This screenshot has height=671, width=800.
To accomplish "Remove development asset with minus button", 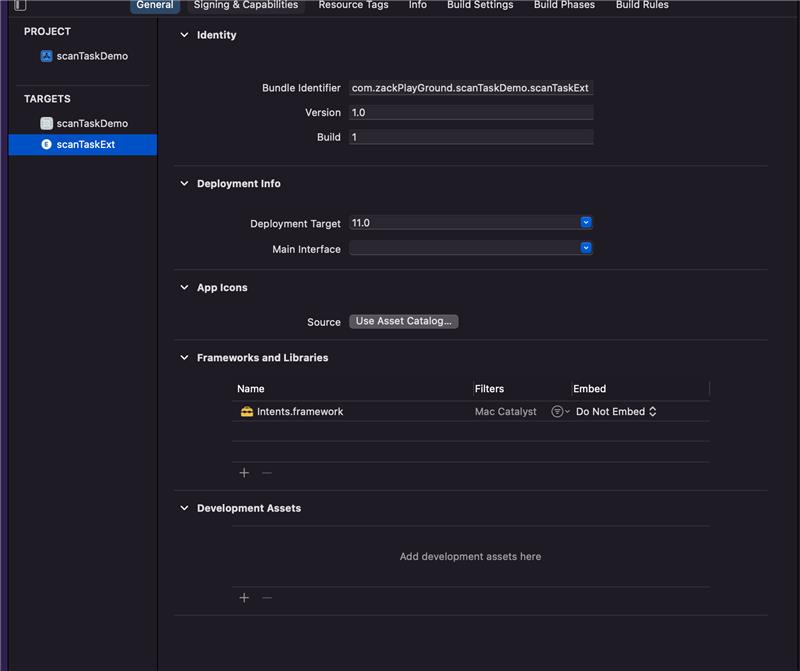I will coord(267,598).
